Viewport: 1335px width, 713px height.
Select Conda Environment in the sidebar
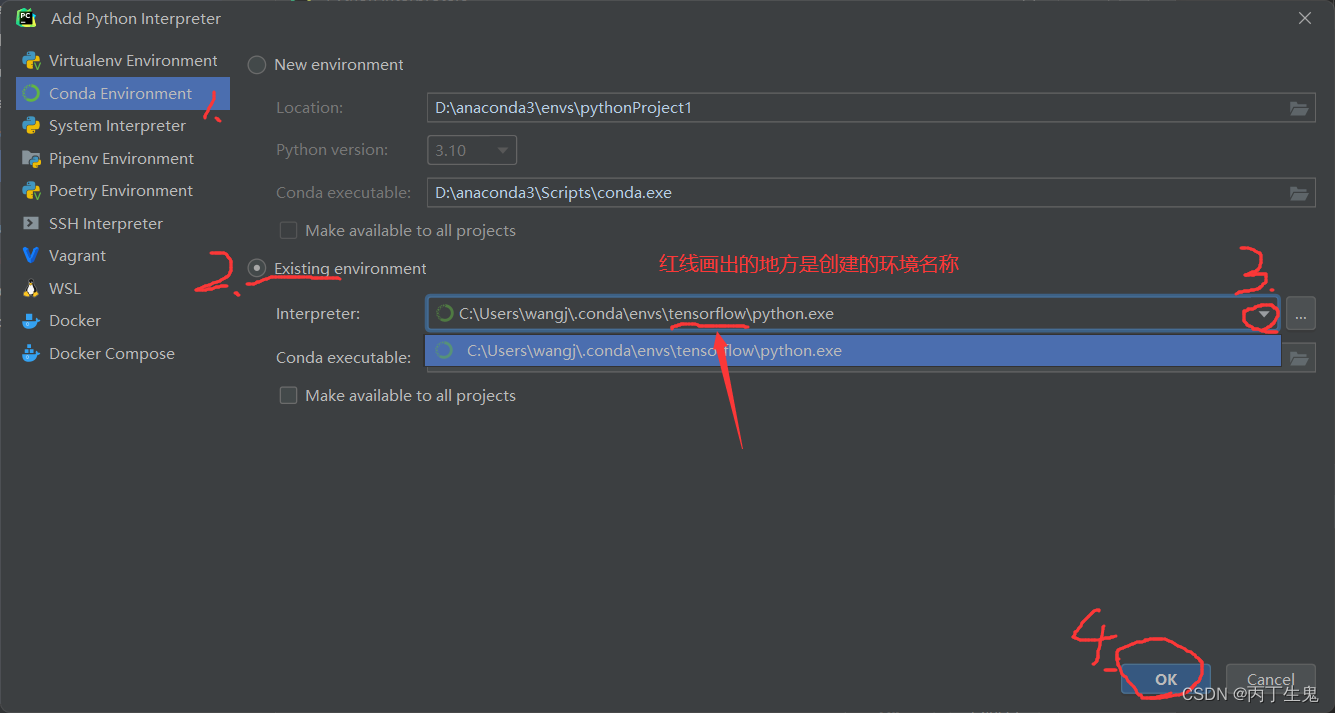click(x=123, y=93)
